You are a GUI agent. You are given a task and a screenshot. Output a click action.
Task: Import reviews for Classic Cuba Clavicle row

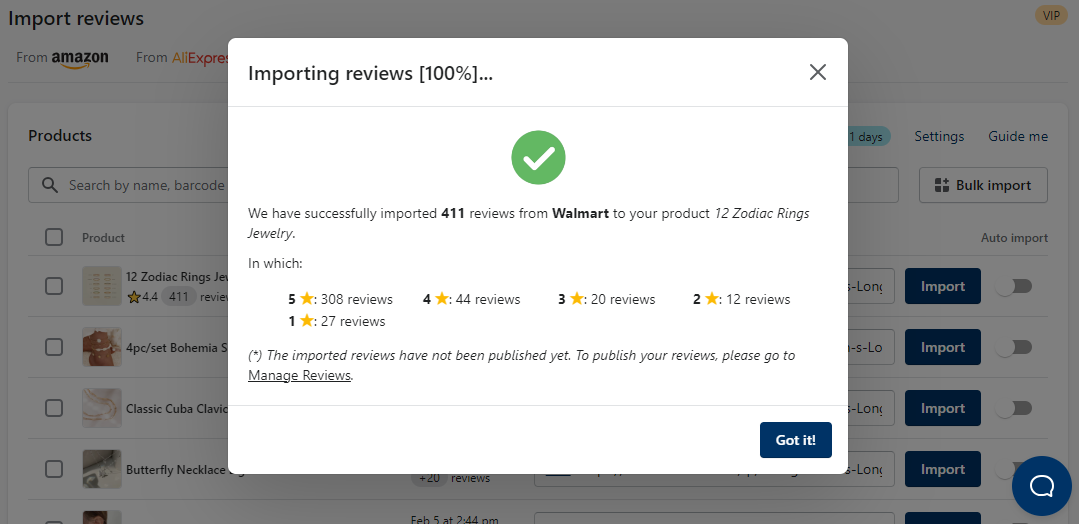click(942, 408)
